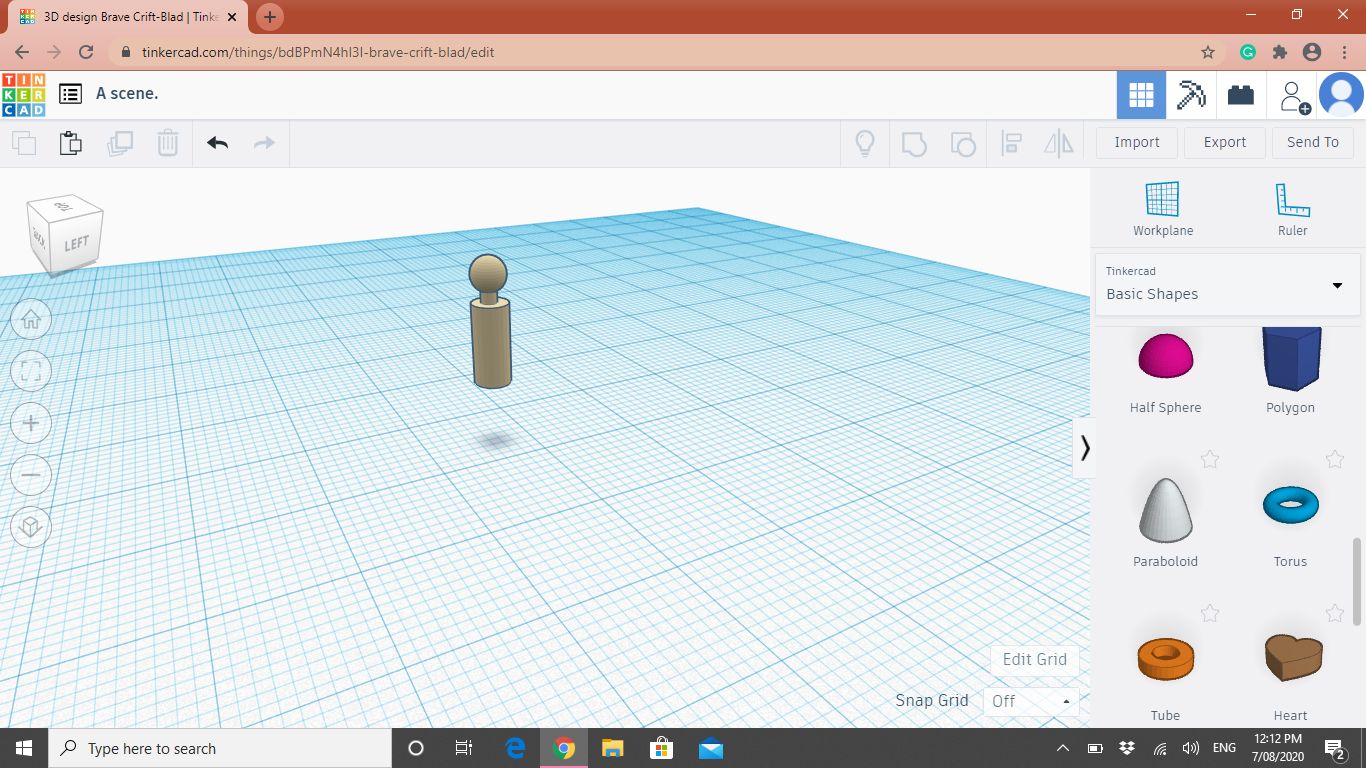Favorite the Tube shape star

point(1210,613)
